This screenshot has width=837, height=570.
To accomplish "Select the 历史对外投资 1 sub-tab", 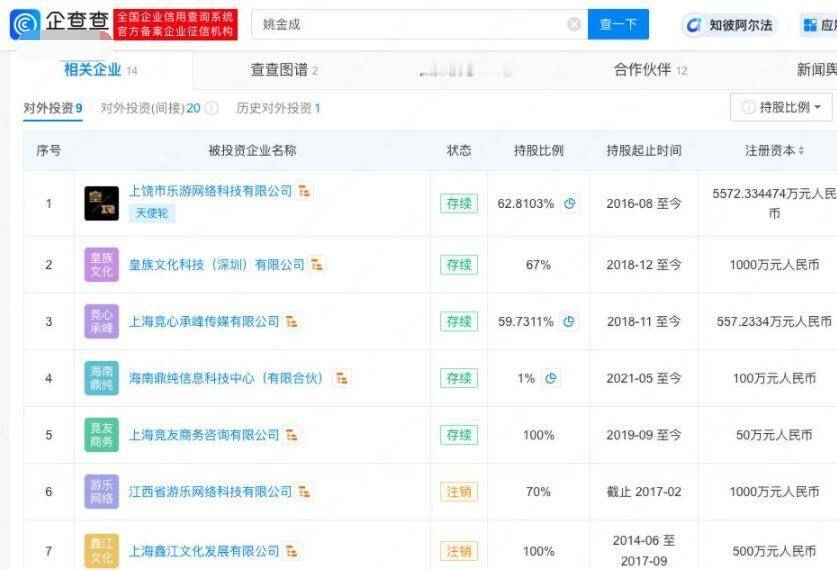I will click(278, 108).
